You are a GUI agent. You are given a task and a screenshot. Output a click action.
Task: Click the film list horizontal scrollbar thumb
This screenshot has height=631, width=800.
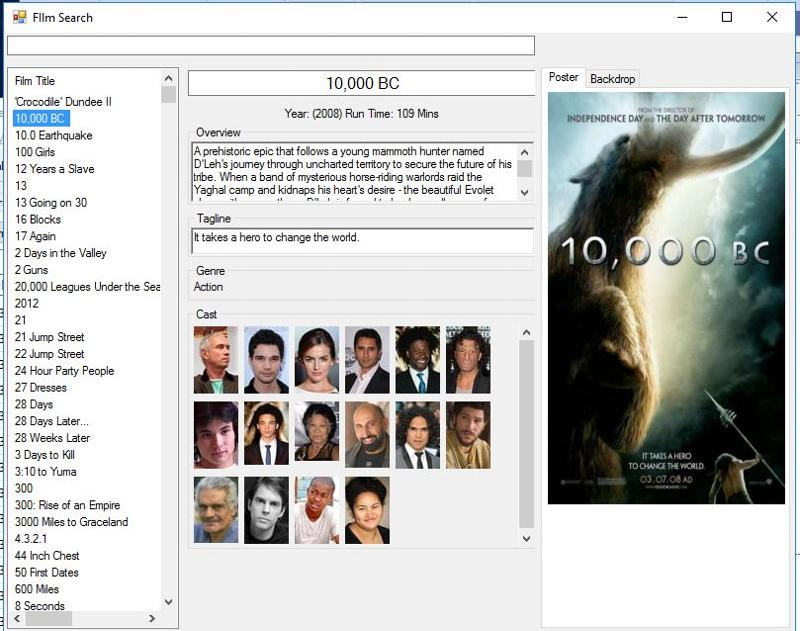[48, 619]
